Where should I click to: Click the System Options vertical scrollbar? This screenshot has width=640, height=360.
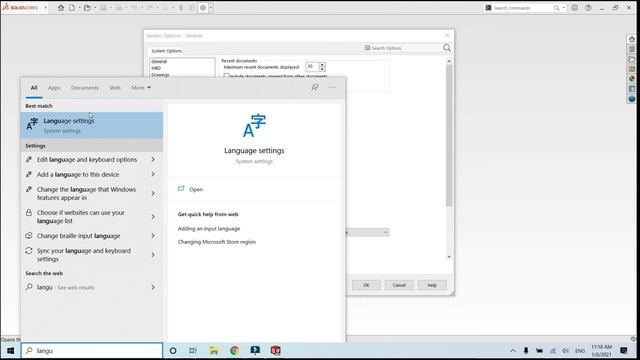click(x=449, y=135)
